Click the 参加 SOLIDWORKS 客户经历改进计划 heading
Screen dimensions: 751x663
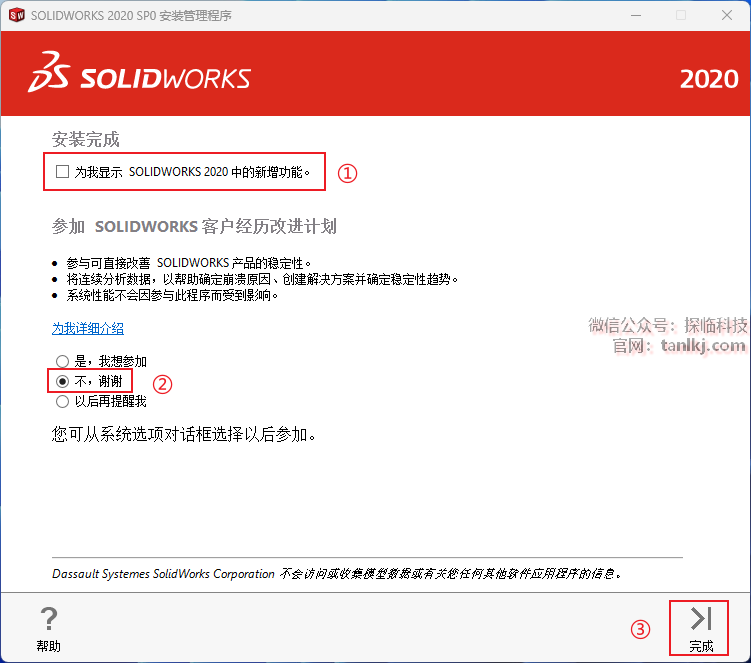pyautogui.click(x=194, y=226)
